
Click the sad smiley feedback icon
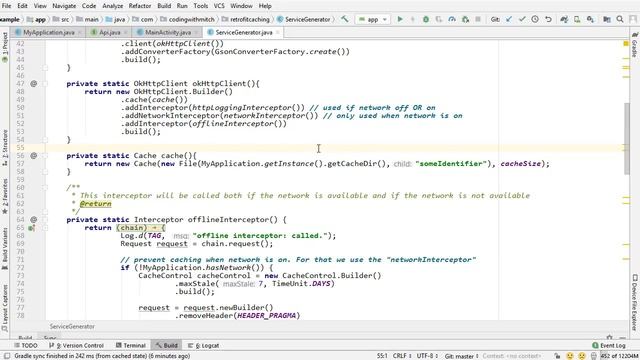point(582,356)
